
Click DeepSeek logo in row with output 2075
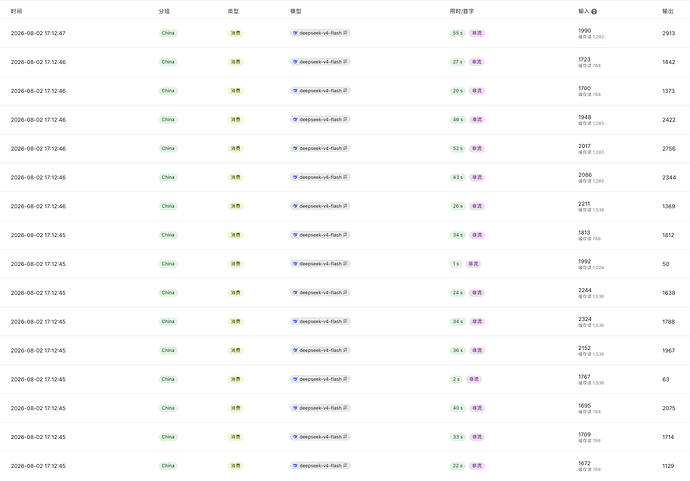pyautogui.click(x=295, y=408)
